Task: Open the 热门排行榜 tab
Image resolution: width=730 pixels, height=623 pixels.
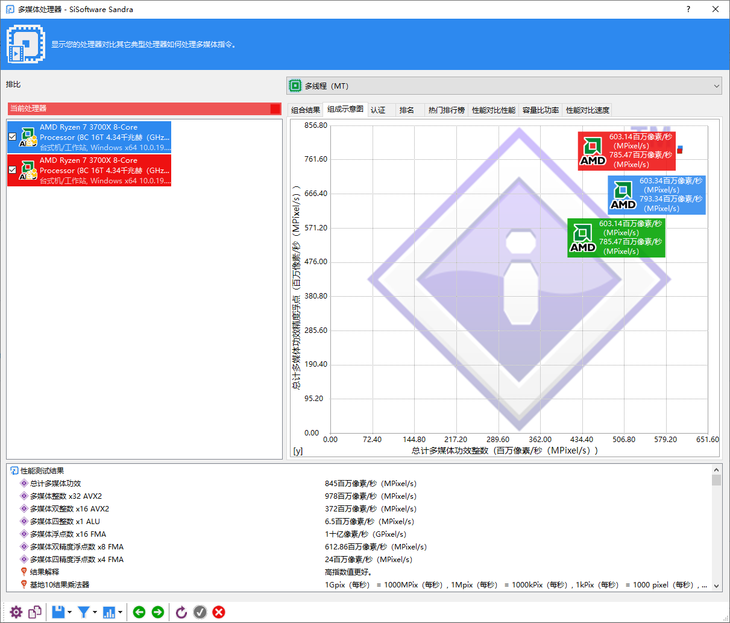Action: coord(446,110)
